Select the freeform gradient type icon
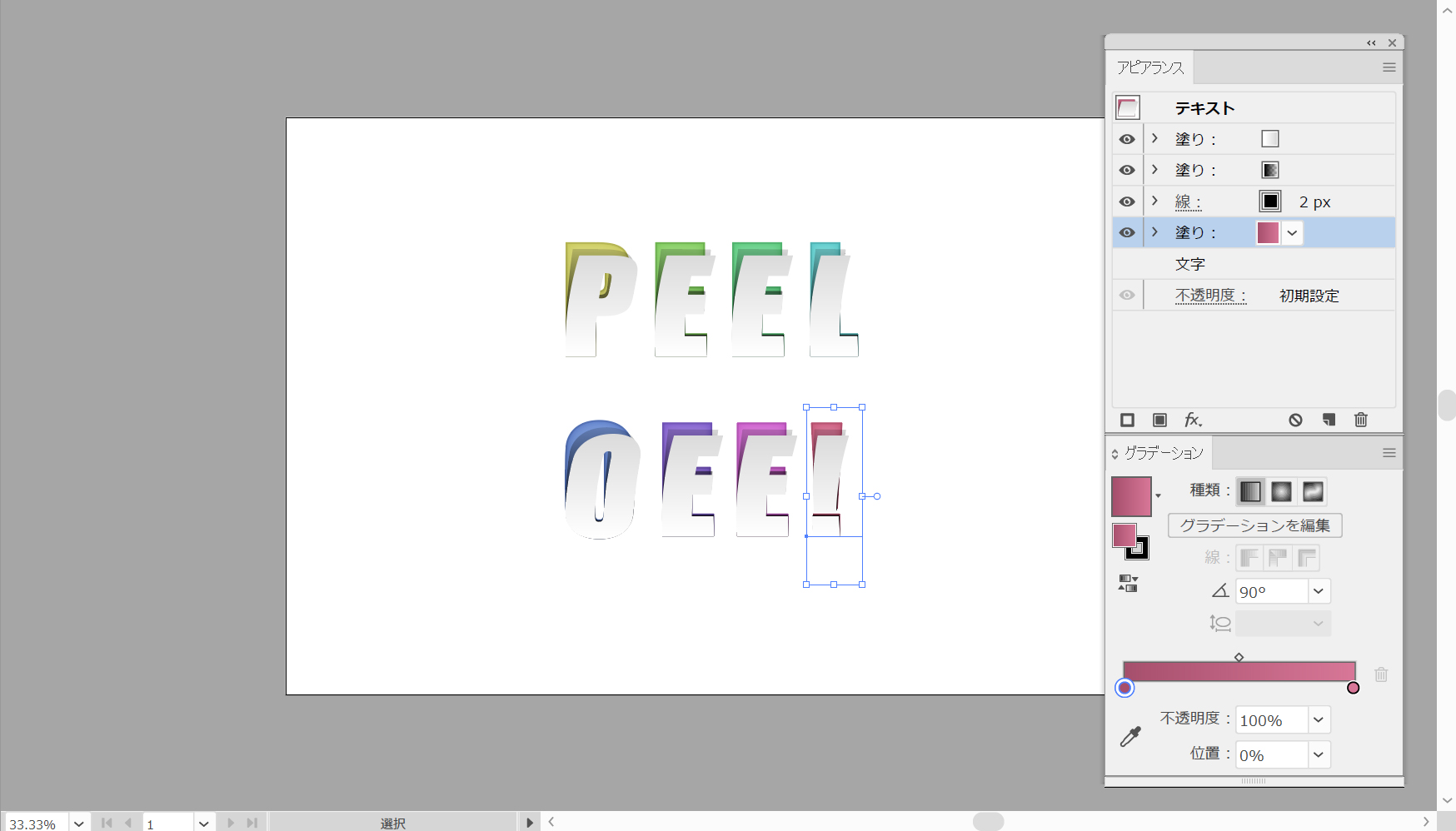This screenshot has height=831, width=1456. click(1313, 492)
